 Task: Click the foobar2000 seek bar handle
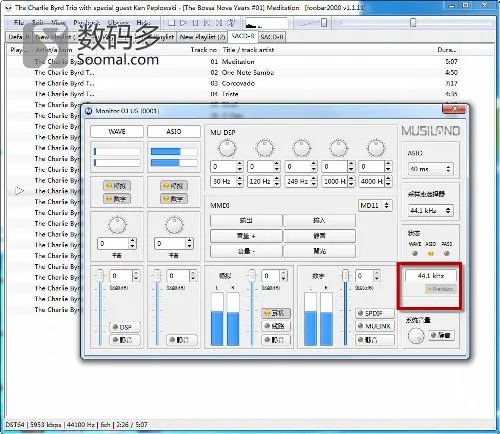pyautogui.click(x=413, y=22)
